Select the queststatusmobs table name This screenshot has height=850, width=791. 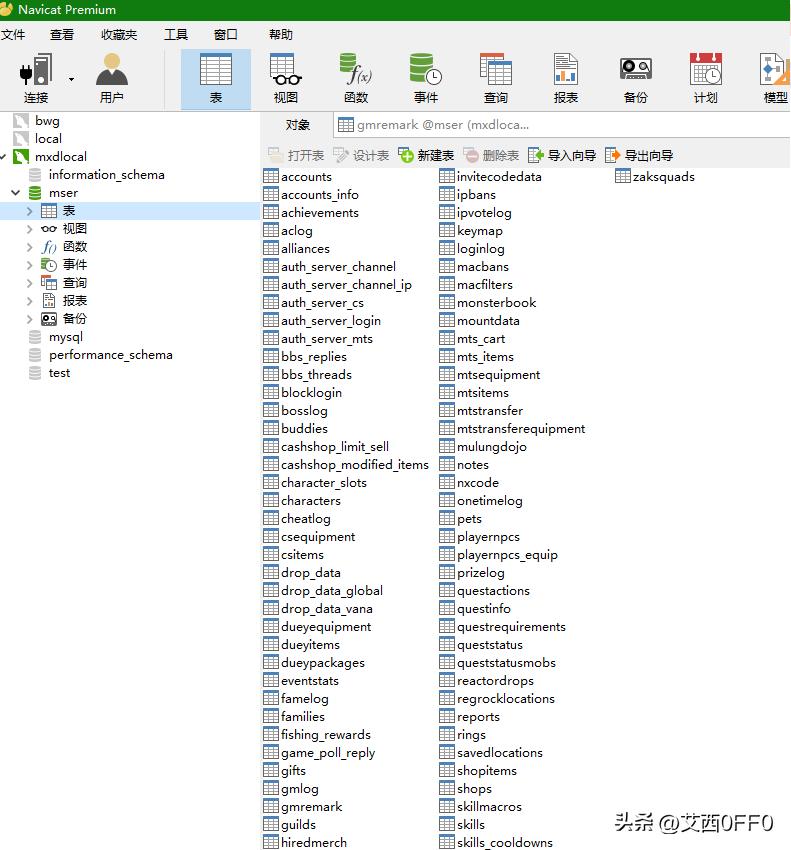[506, 663]
